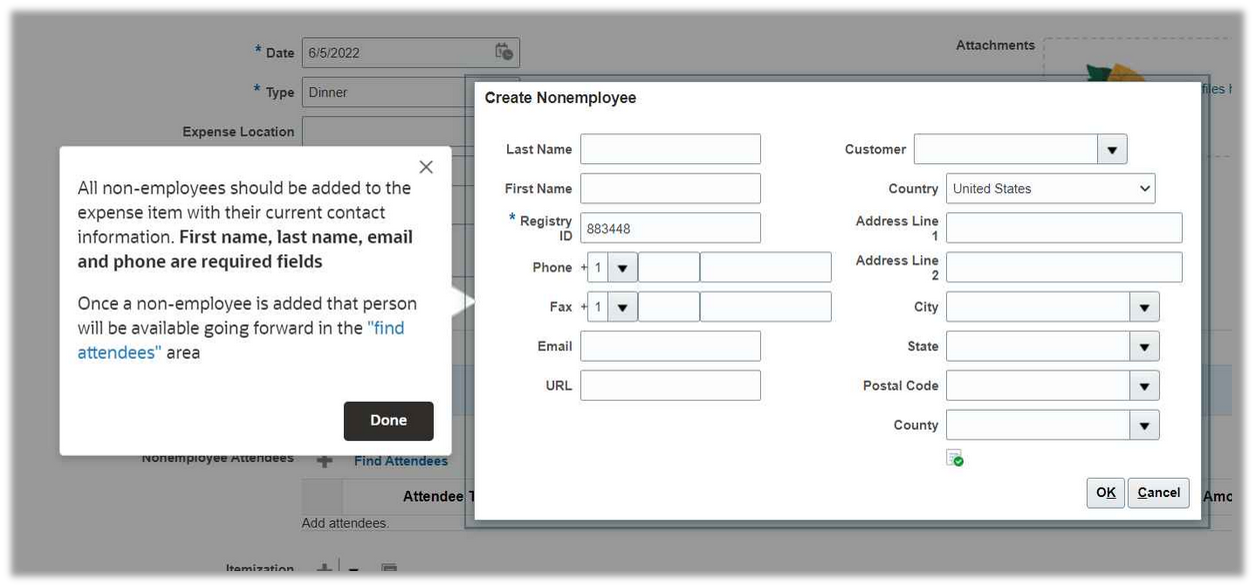
Task: Expand the Postal Code dropdown
Action: (1143, 385)
